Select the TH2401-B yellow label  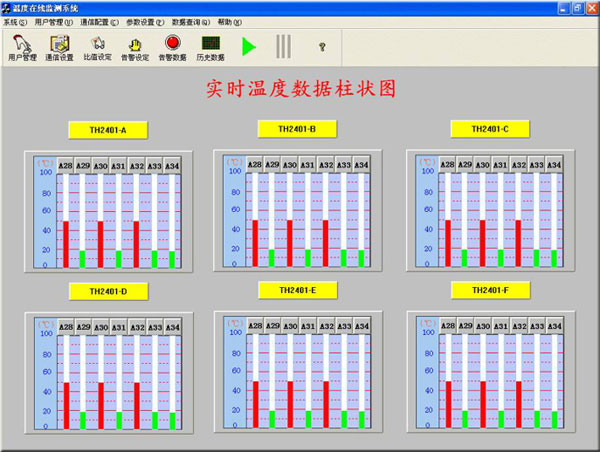[299, 129]
